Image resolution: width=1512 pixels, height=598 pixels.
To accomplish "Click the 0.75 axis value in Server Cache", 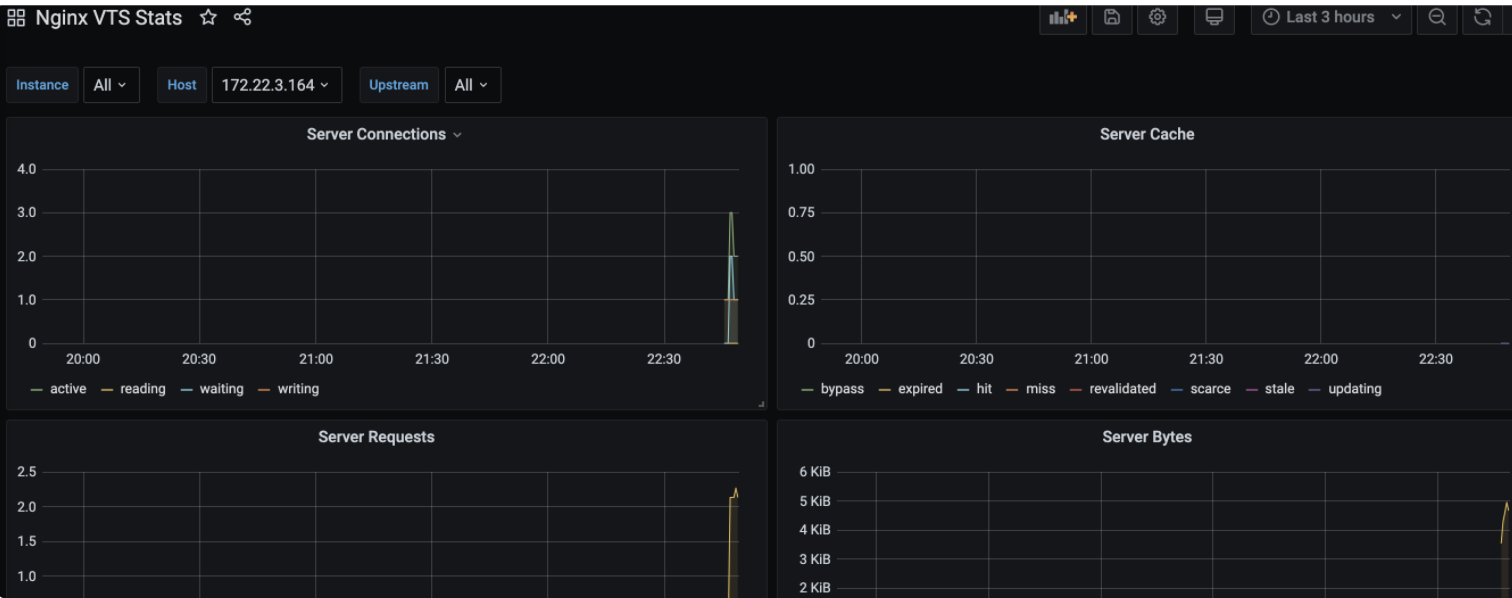I will click(x=801, y=213).
